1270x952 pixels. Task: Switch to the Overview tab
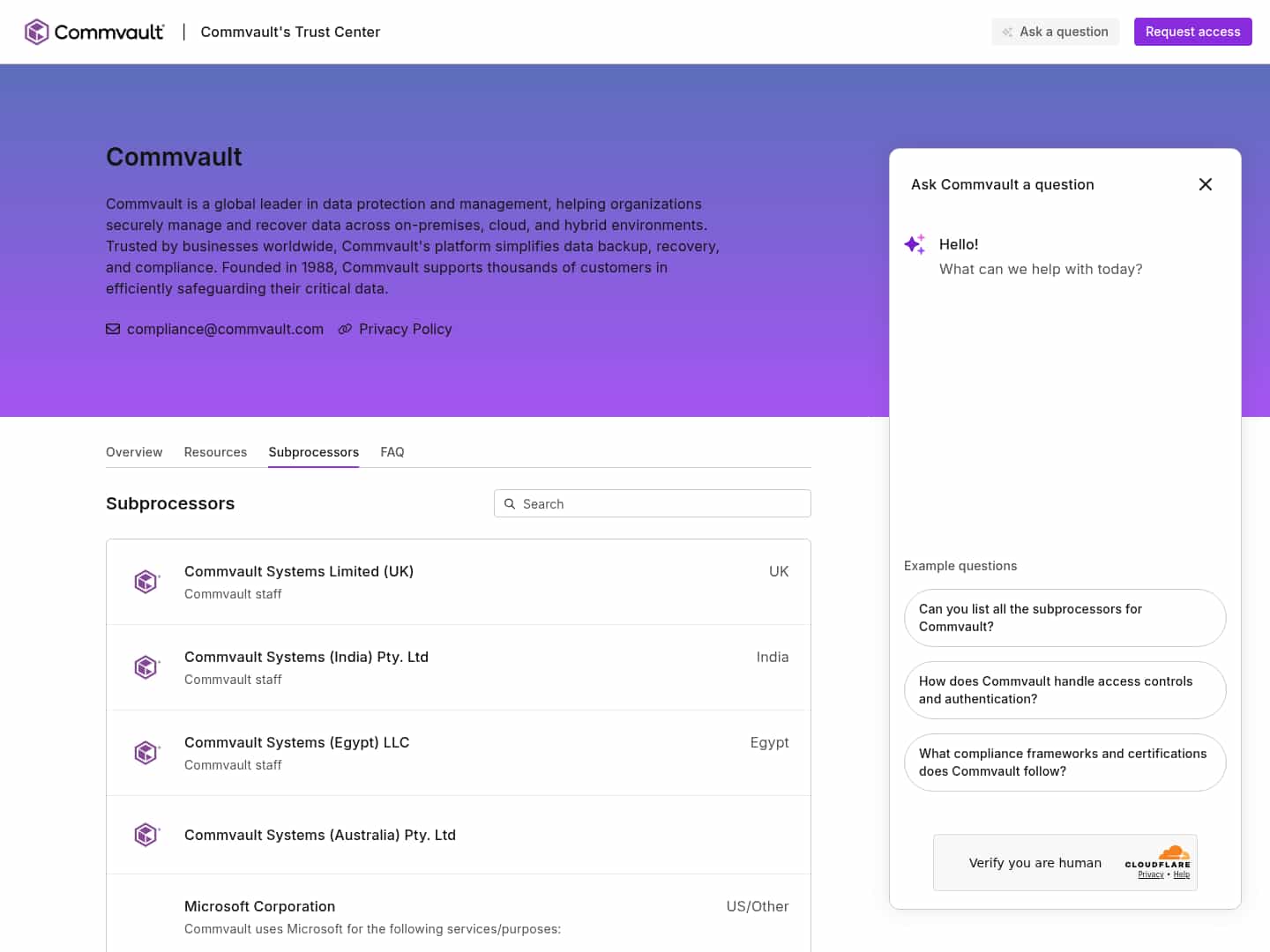pyautogui.click(x=134, y=451)
